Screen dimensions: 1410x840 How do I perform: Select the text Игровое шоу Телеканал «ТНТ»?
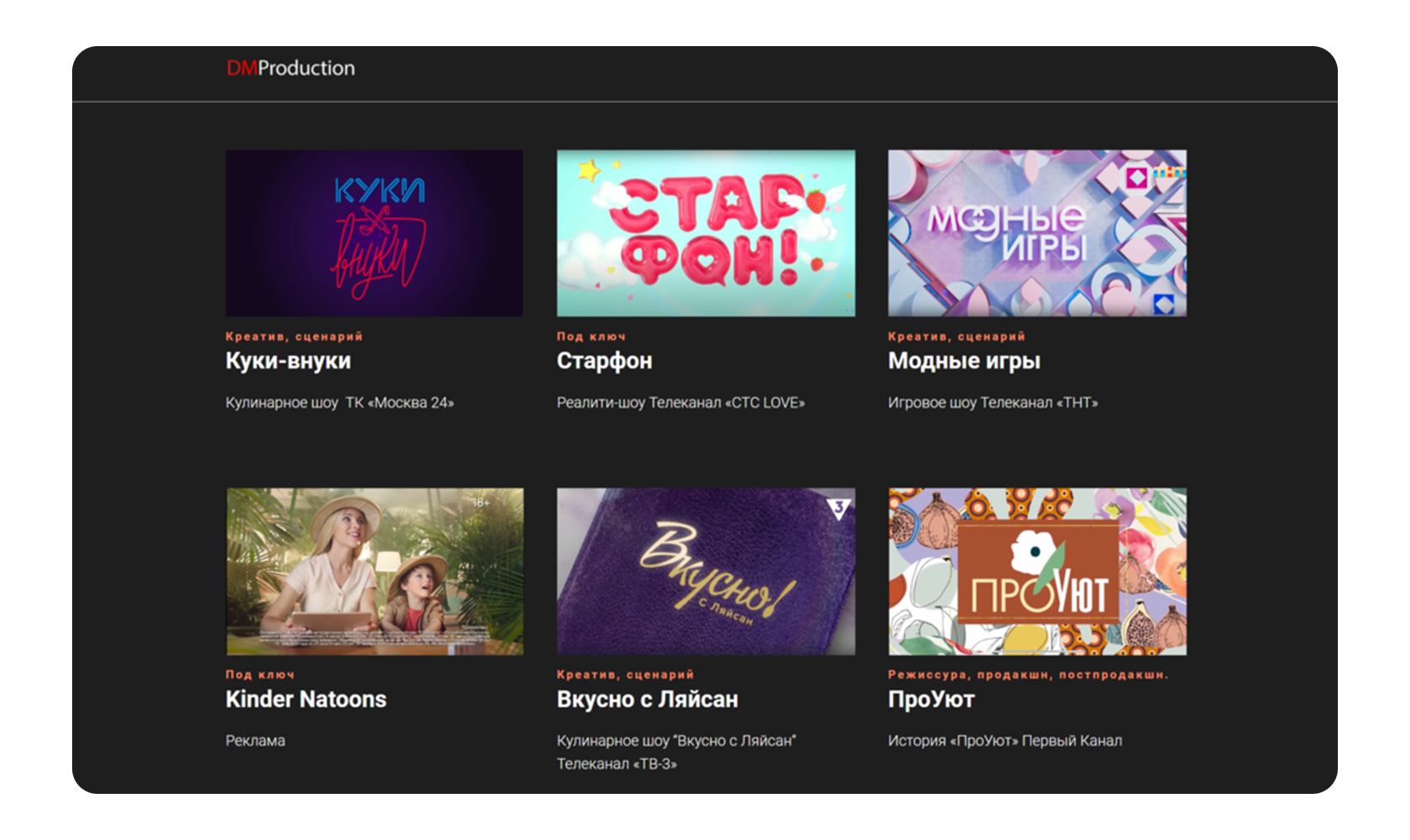tap(993, 403)
